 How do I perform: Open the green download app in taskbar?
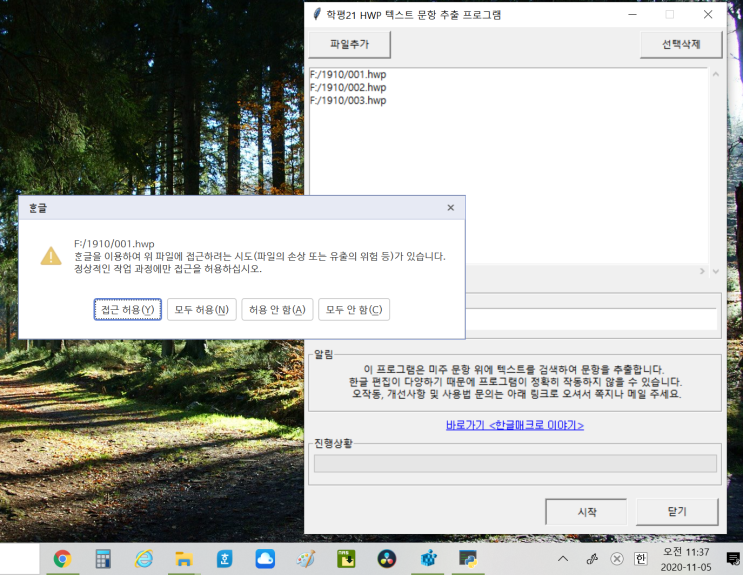click(346, 559)
